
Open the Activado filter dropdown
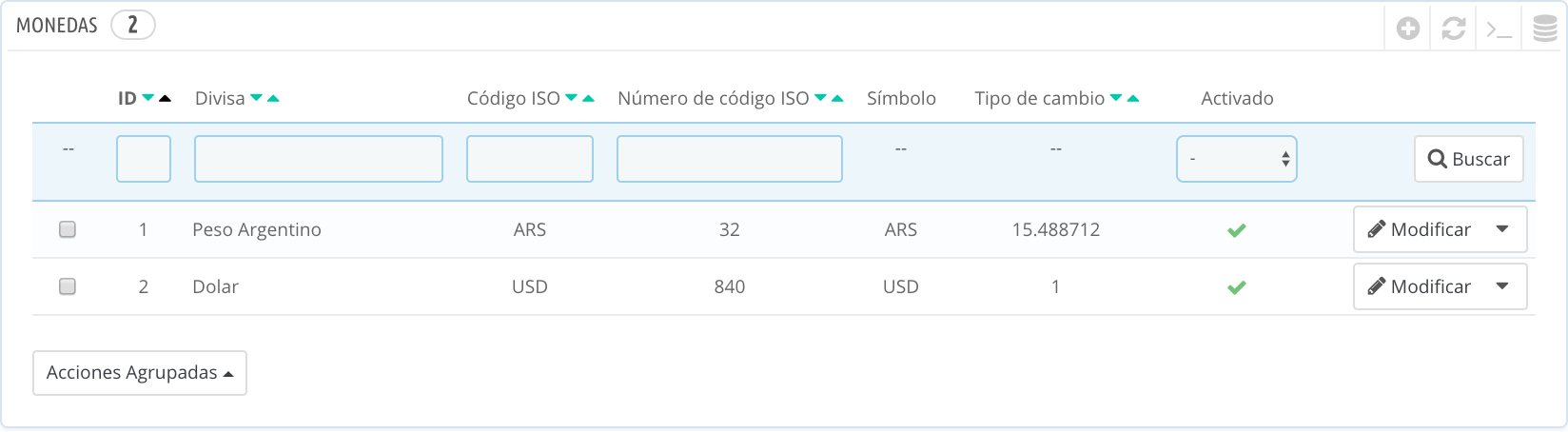point(1237,159)
